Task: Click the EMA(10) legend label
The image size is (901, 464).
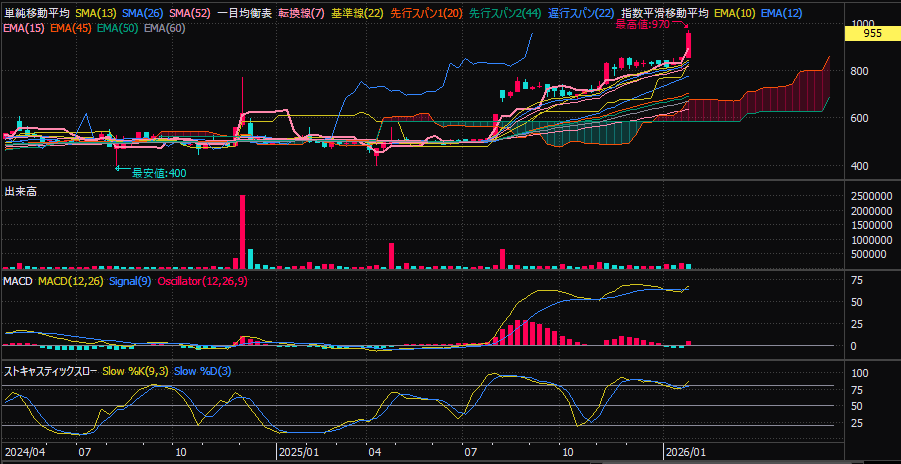Action: [x=734, y=12]
